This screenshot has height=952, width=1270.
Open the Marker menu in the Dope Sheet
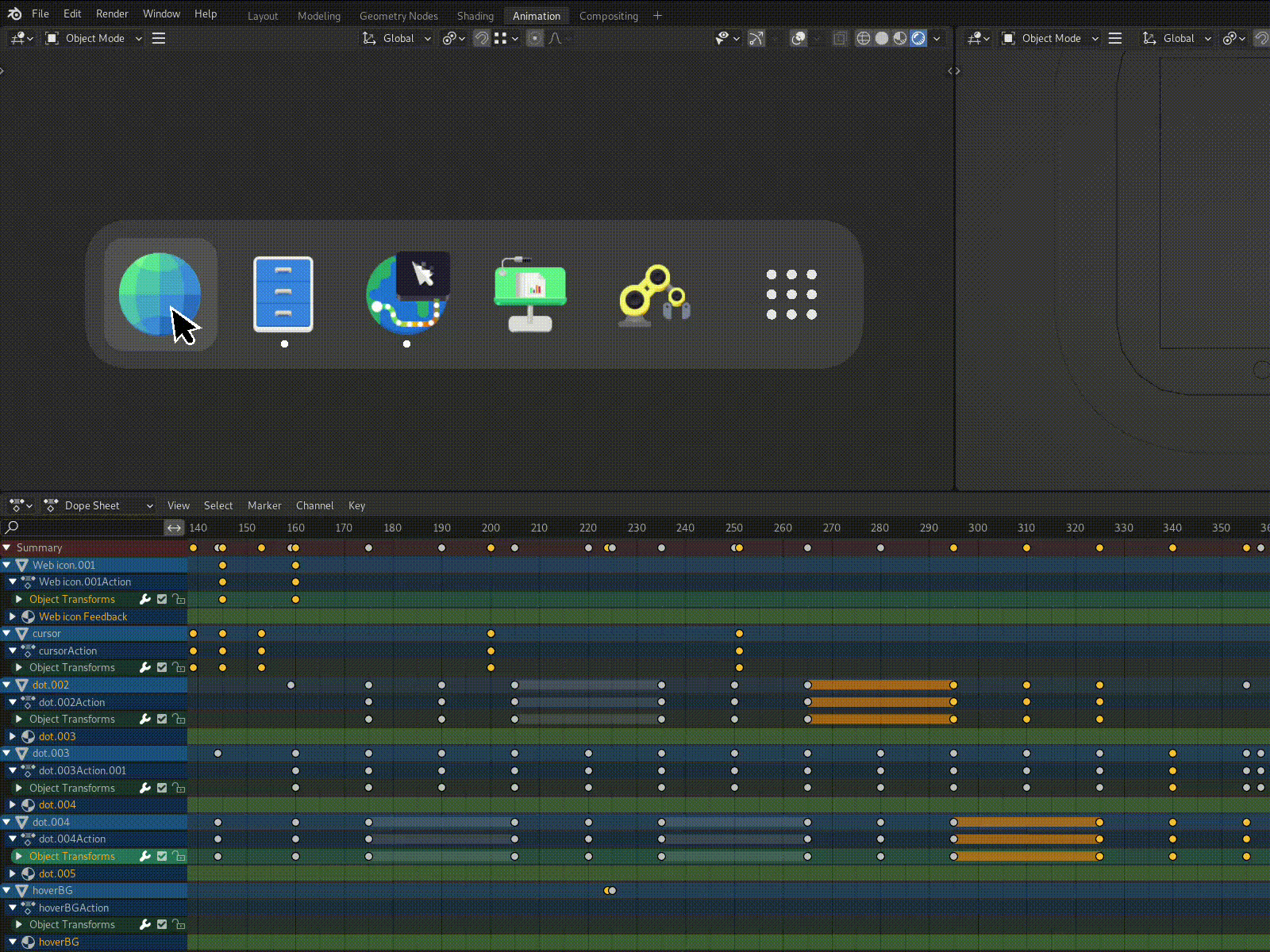point(264,505)
